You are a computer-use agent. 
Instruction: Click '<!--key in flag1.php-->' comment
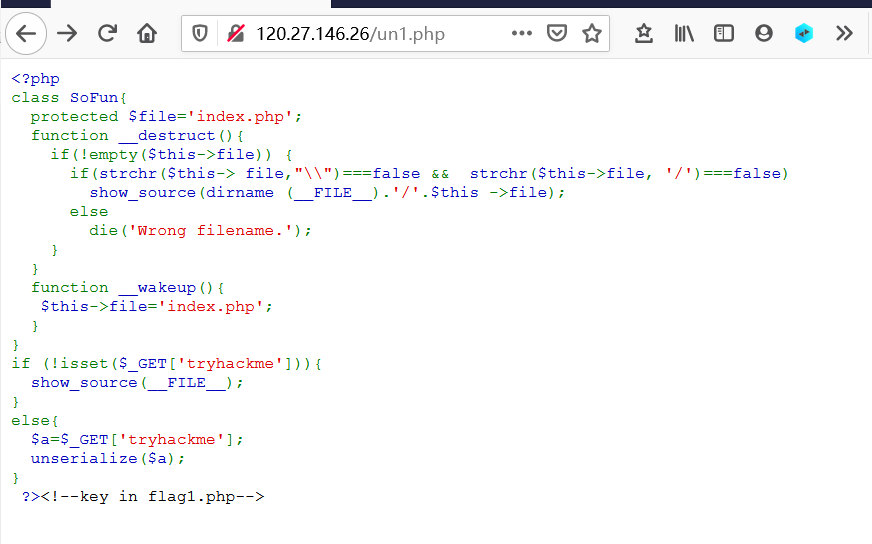pyautogui.click(x=153, y=497)
